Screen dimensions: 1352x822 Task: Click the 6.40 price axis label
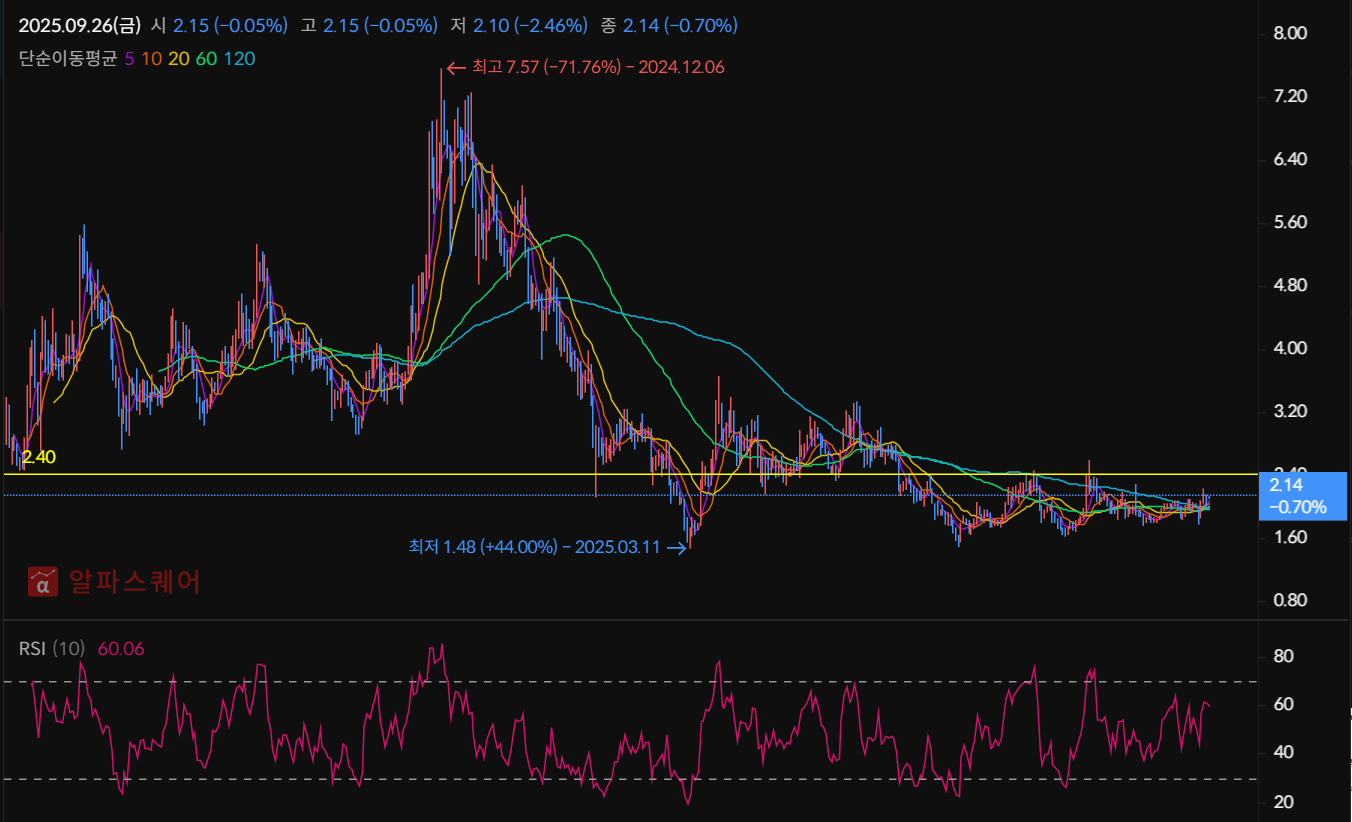[1290, 159]
